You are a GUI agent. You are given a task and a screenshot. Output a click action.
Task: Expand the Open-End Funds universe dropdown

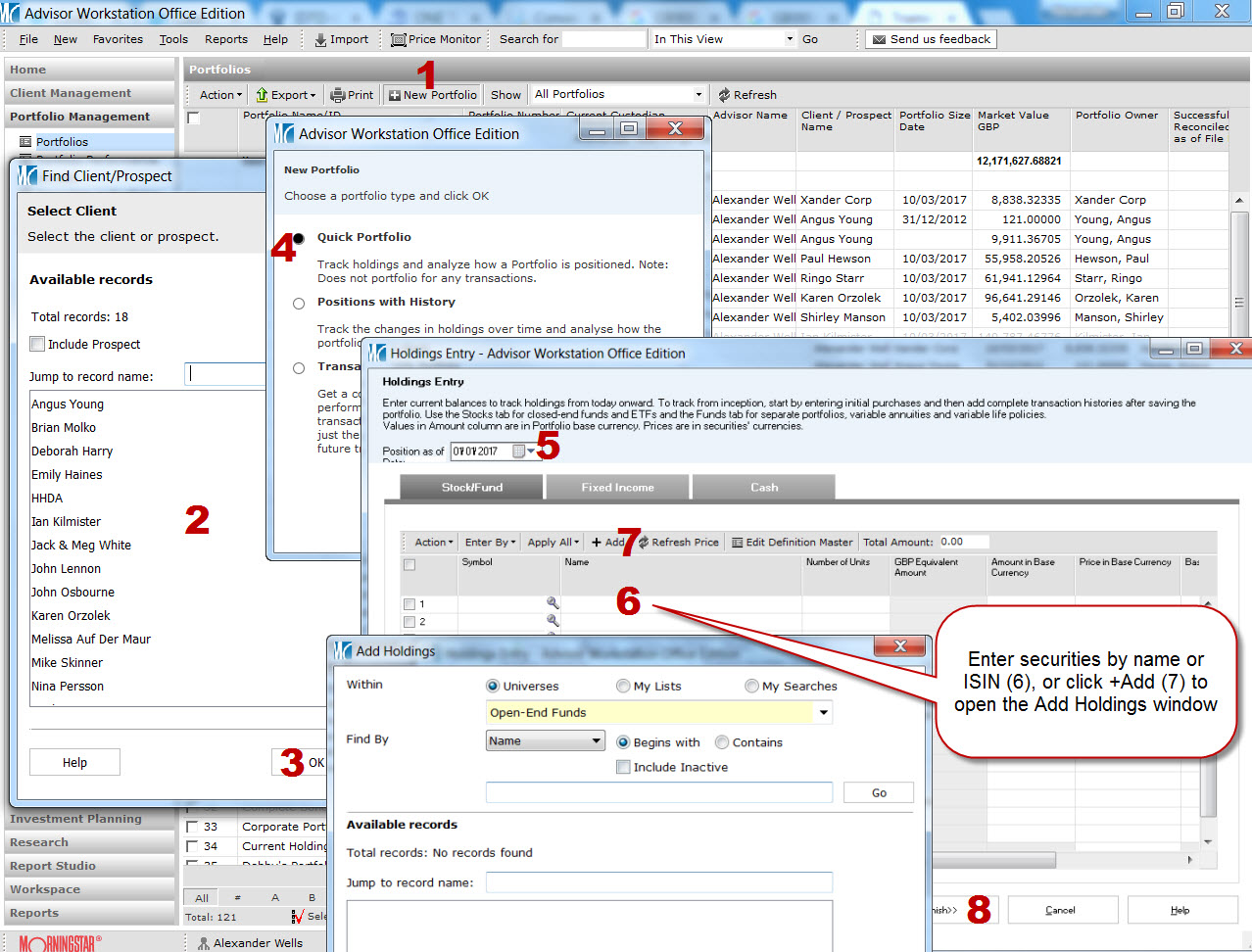pyautogui.click(x=823, y=713)
